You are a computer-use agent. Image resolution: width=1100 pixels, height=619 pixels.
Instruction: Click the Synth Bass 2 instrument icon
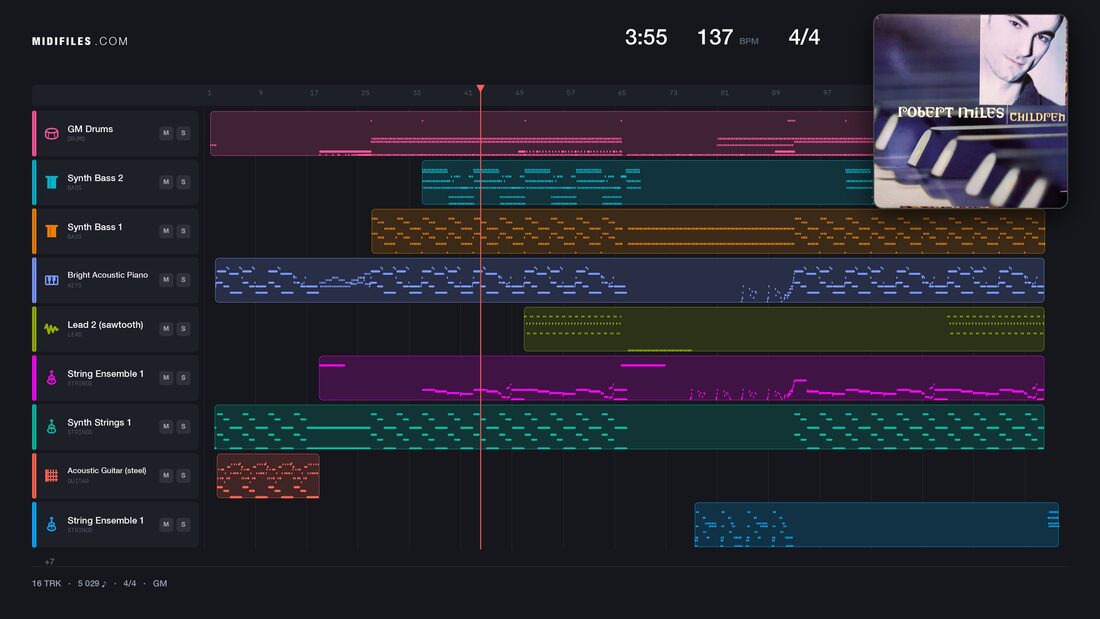point(51,182)
